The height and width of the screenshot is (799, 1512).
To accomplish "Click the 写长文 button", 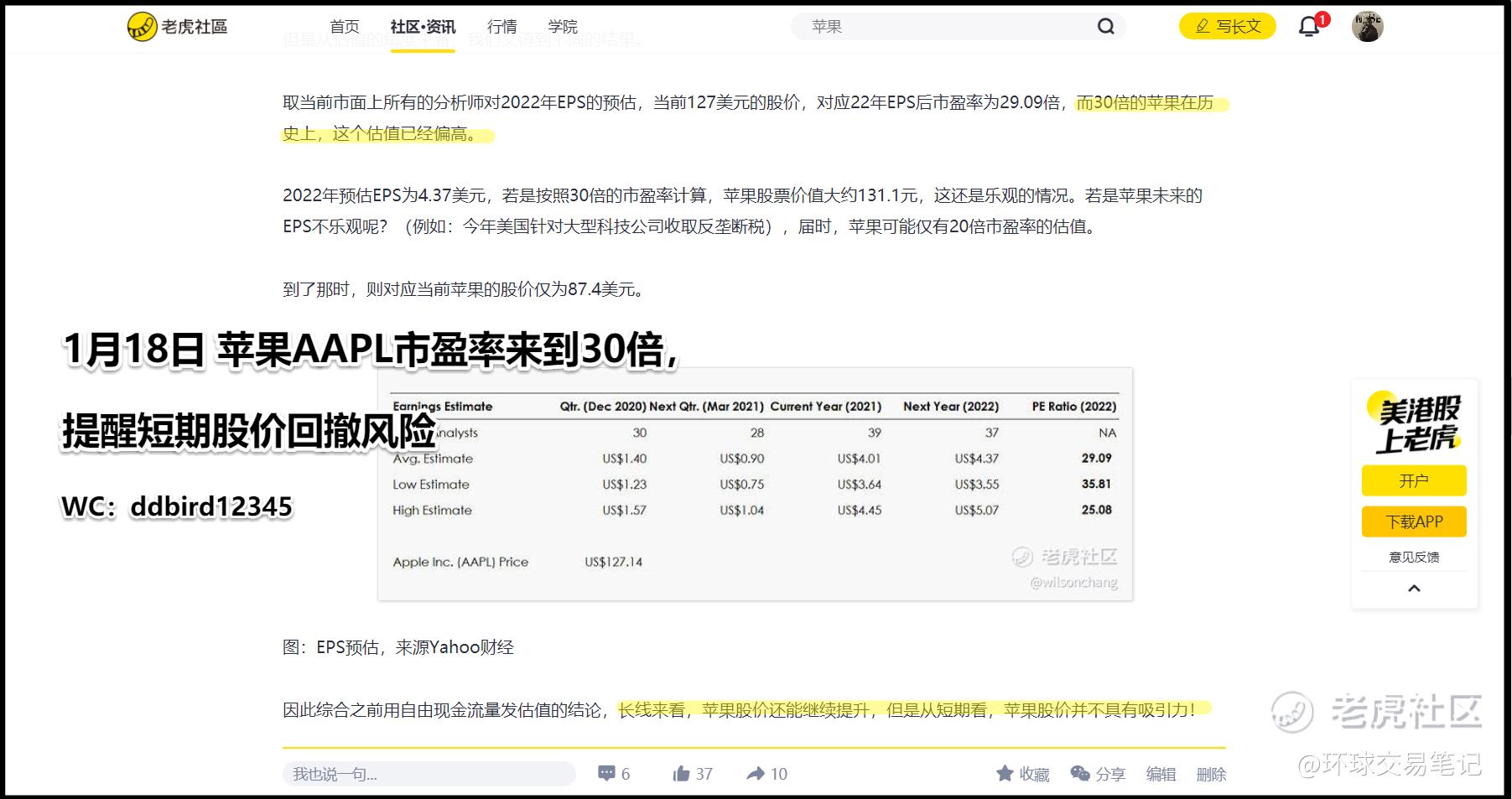I will click(1228, 27).
